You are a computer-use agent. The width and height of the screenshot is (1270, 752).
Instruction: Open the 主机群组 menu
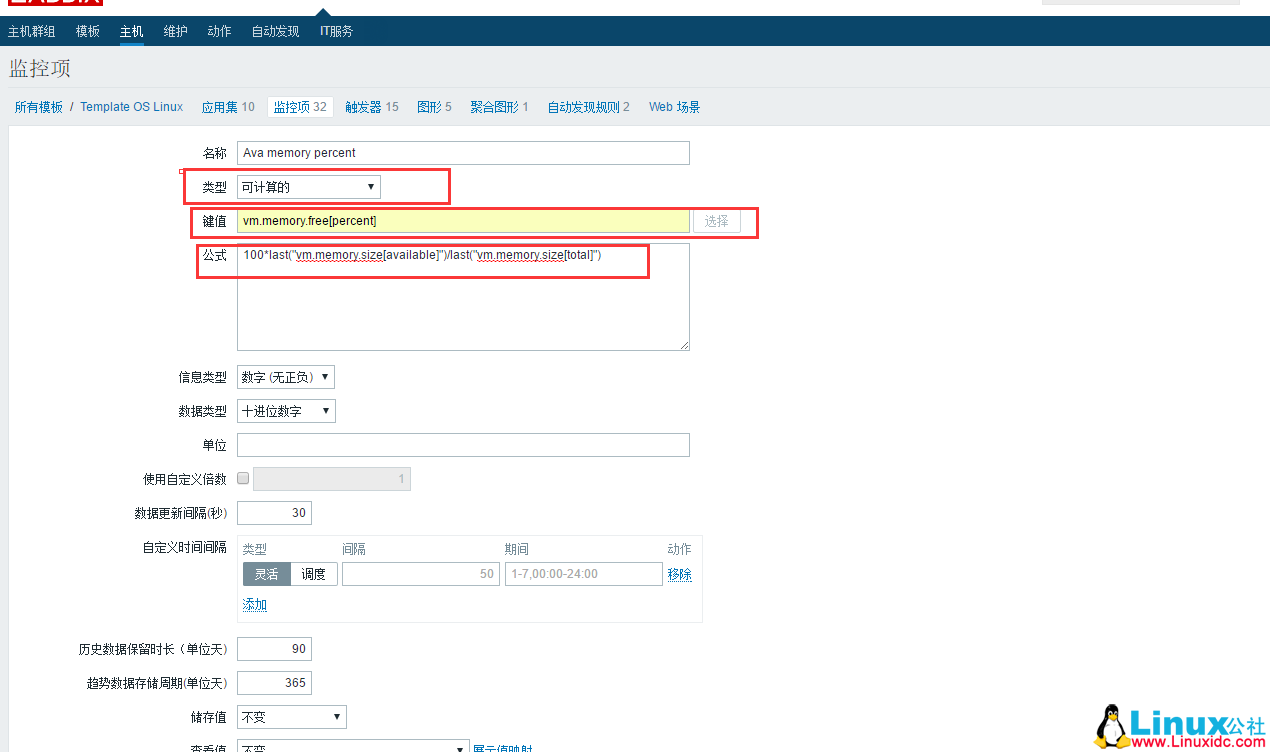tap(30, 31)
